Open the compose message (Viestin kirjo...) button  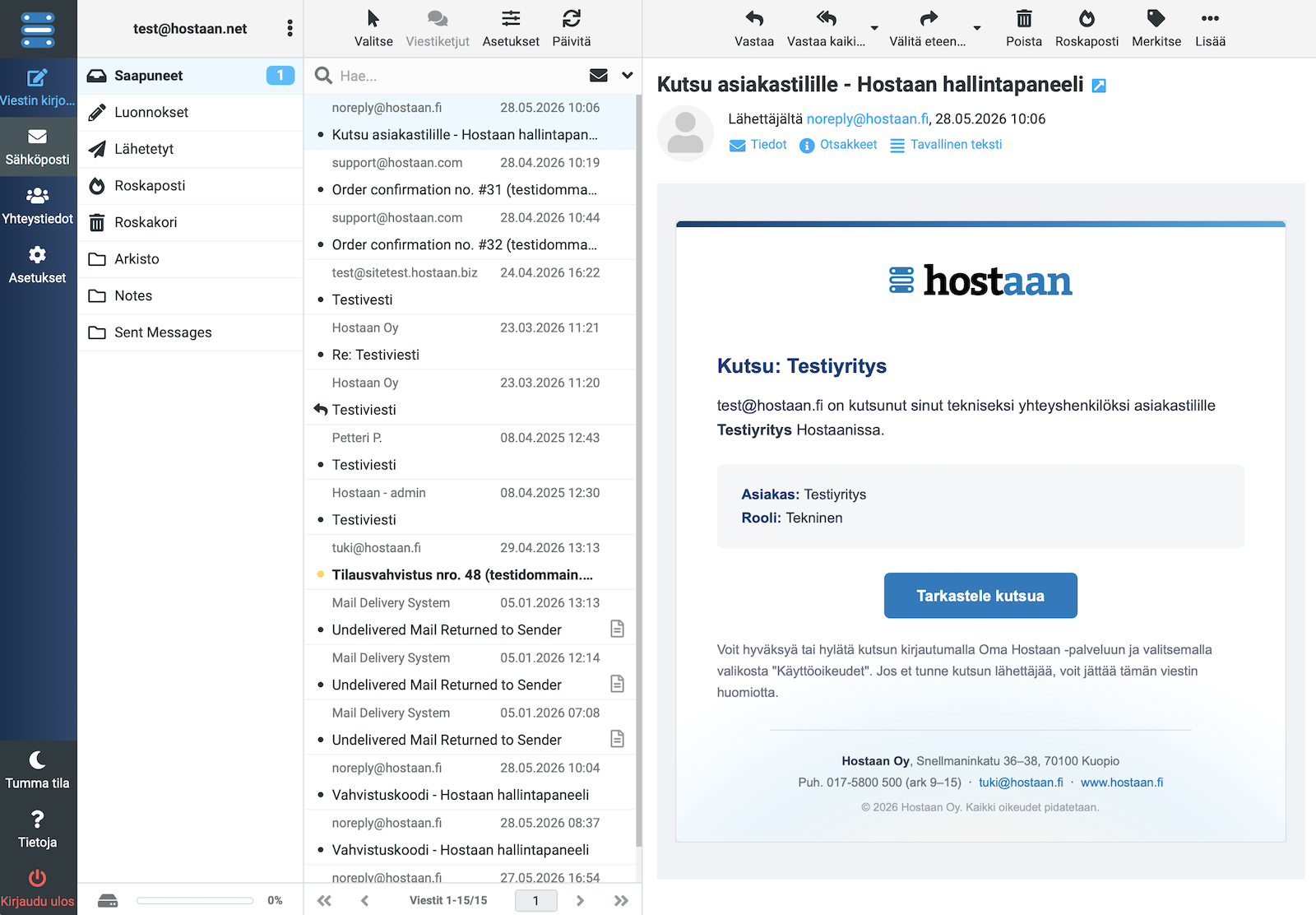[38, 87]
